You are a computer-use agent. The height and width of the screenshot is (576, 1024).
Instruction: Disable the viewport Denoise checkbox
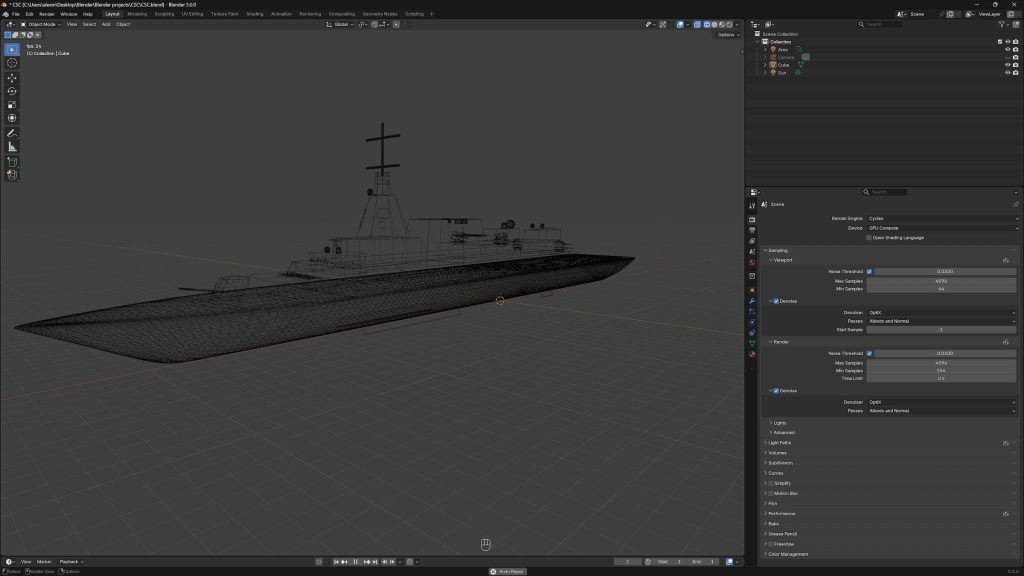(776, 300)
